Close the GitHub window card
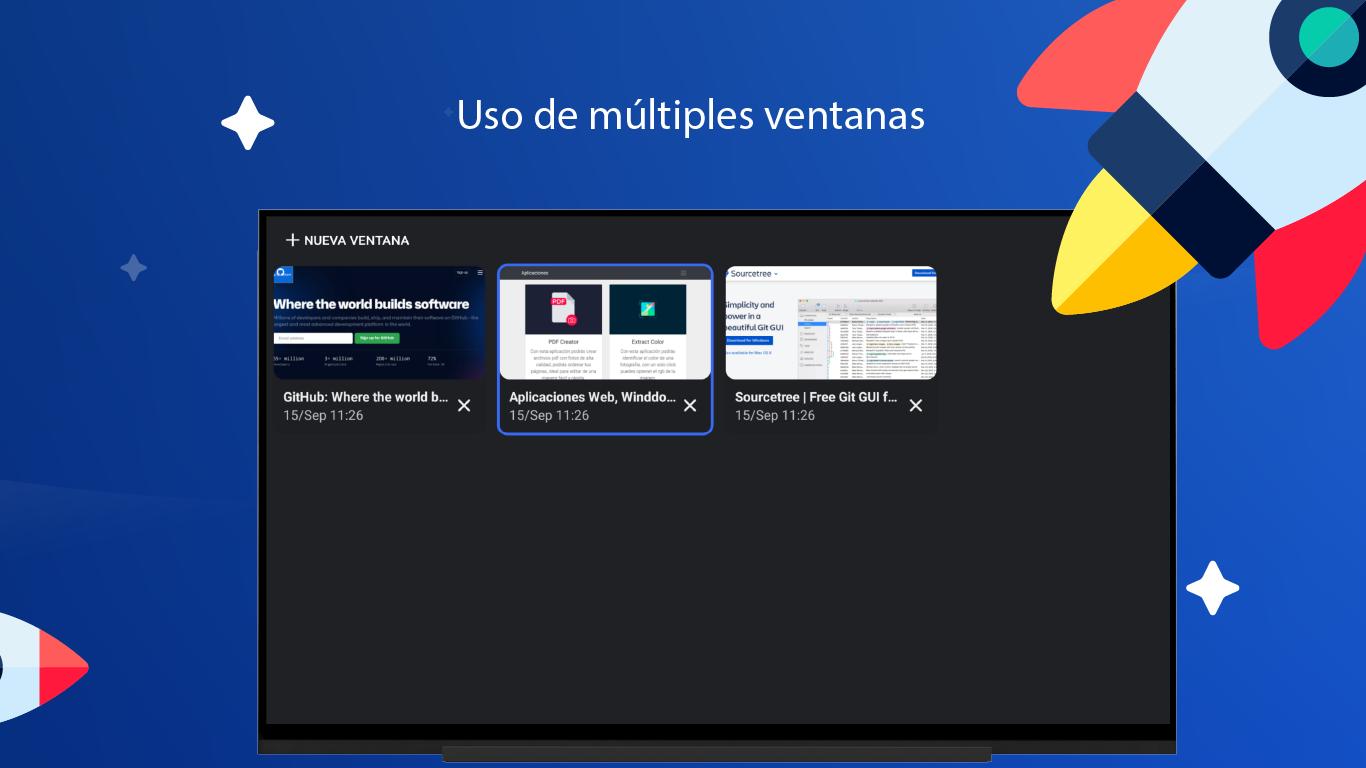The height and width of the screenshot is (768, 1366). [464, 405]
